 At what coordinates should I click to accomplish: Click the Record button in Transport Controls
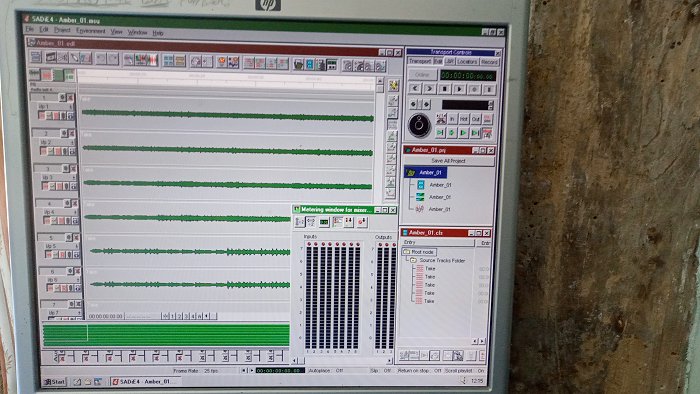pos(474,89)
